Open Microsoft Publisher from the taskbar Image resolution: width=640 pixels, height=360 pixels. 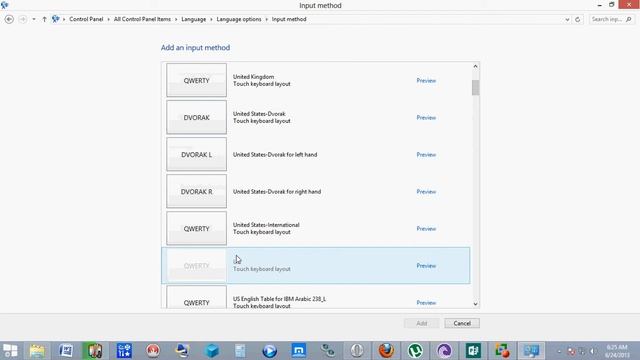tap(473, 351)
